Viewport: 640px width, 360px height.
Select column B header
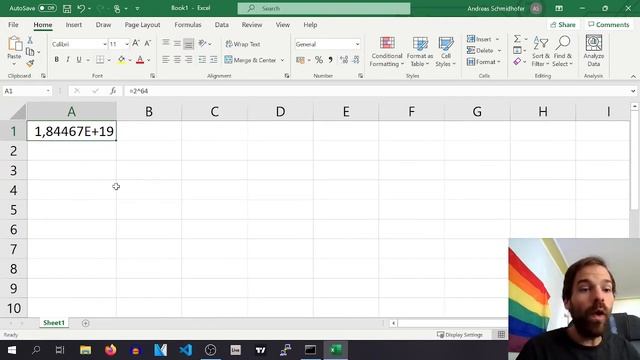pyautogui.click(x=149, y=111)
